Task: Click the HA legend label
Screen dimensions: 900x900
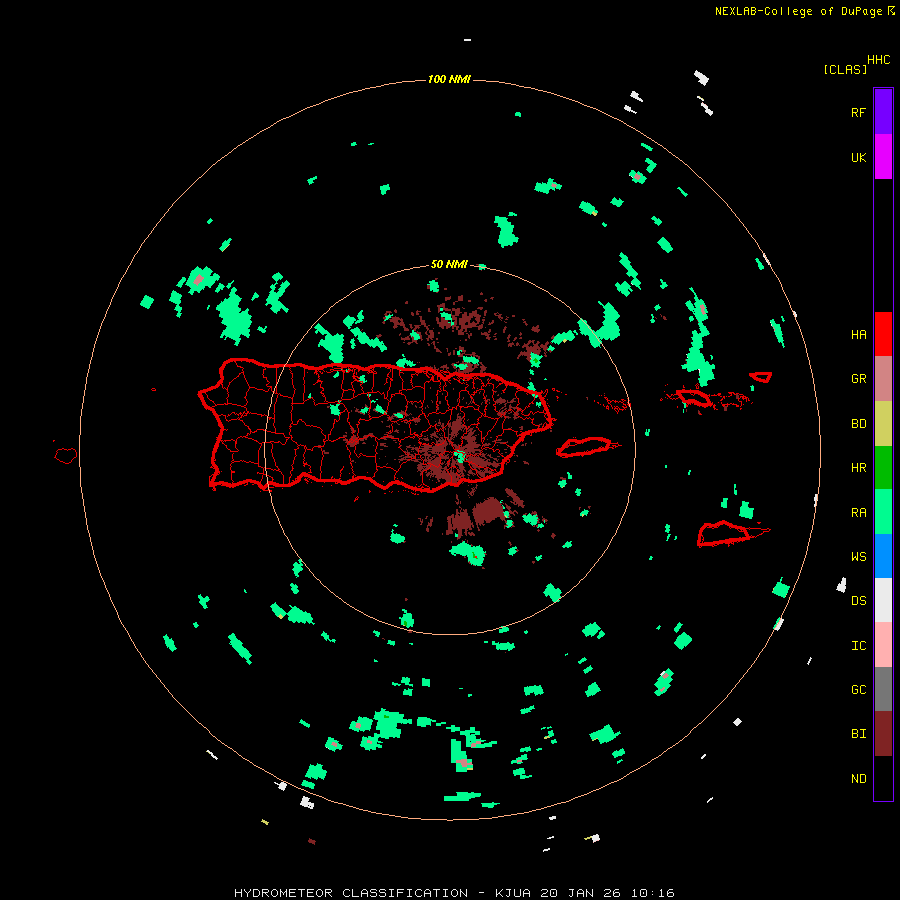Action: (x=858, y=335)
